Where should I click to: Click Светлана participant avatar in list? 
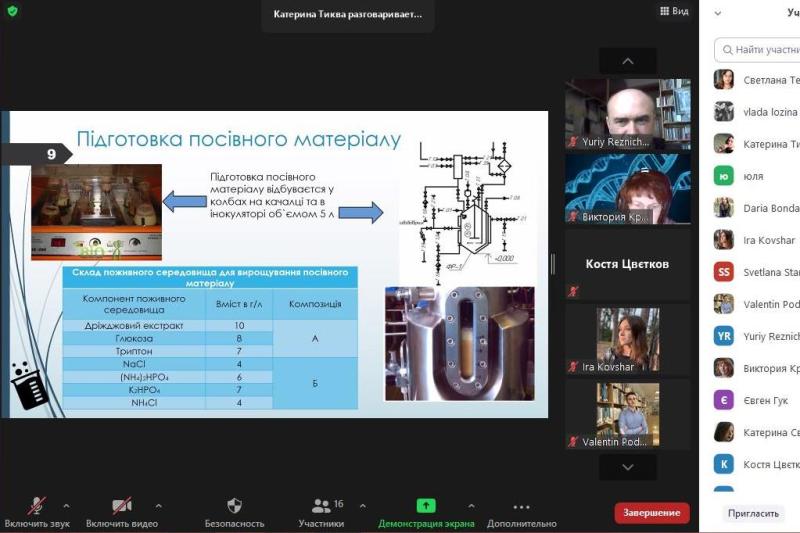click(x=723, y=80)
